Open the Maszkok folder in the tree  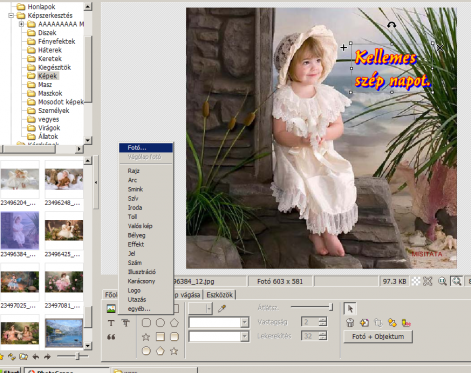click(50, 93)
